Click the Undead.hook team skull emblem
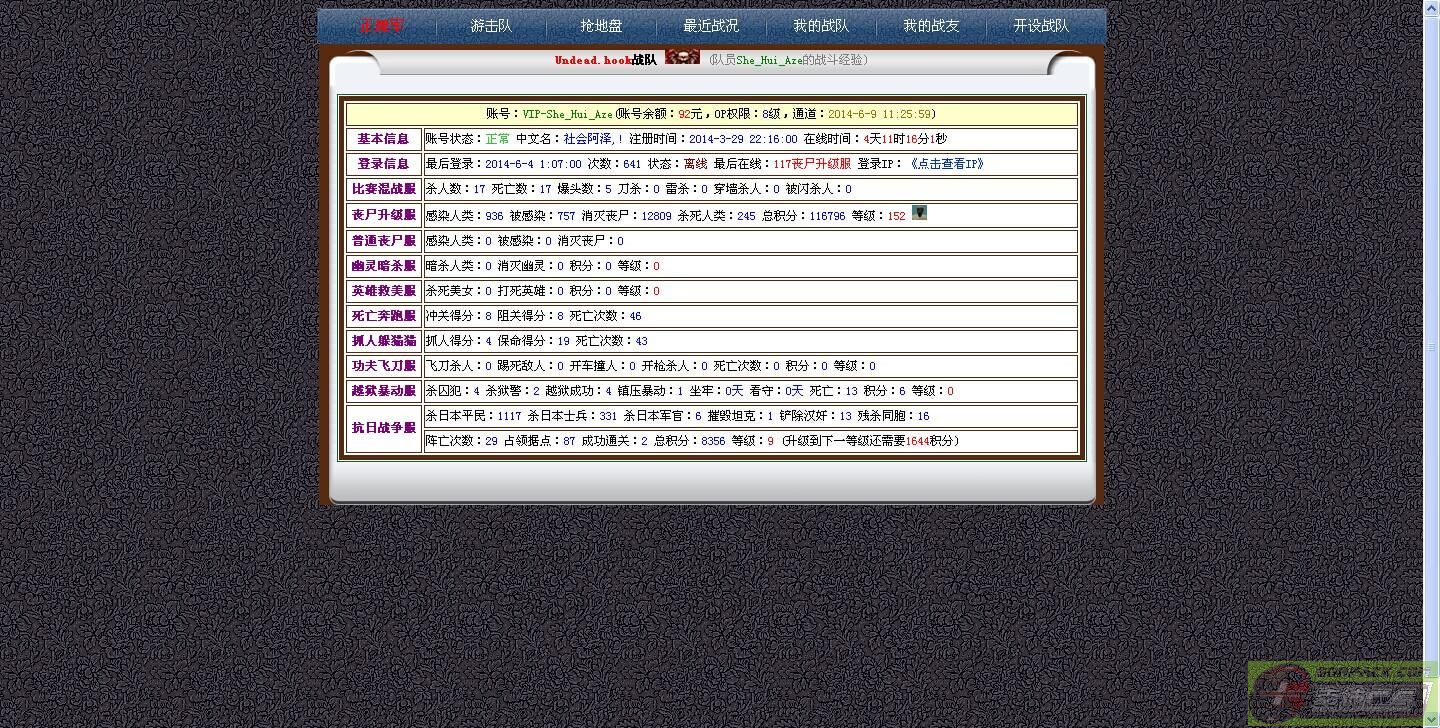Viewport: 1440px width, 728px height. pos(682,57)
